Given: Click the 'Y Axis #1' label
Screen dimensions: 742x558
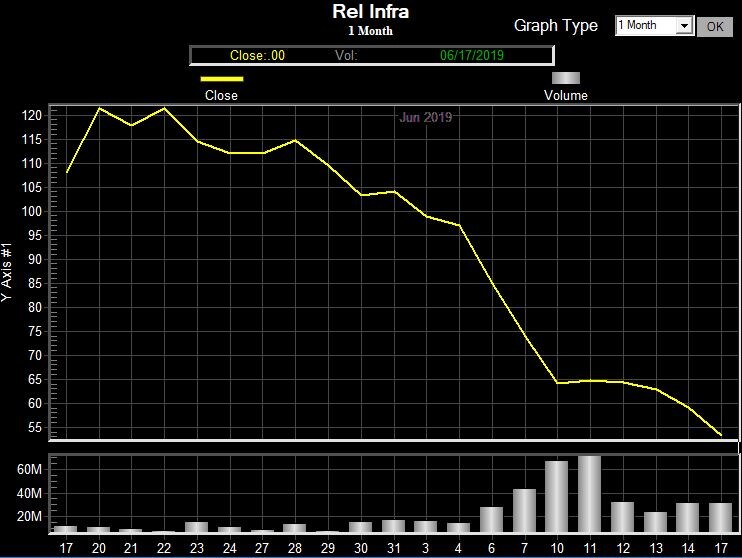Looking at the screenshot, I should click(x=8, y=272).
